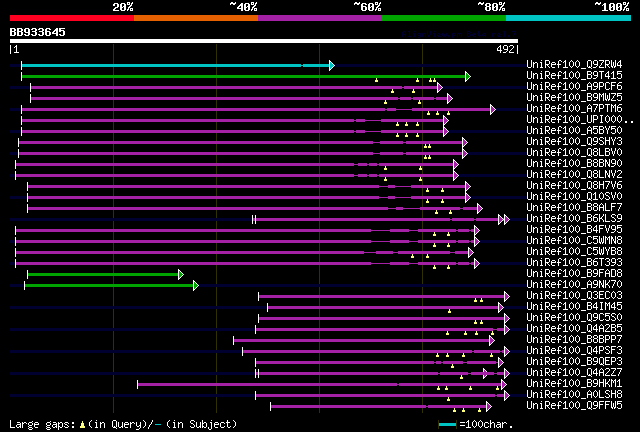Open the UniRef100_A7PTM6 hit
The height and width of the screenshot is (432, 640).
coord(574,109)
